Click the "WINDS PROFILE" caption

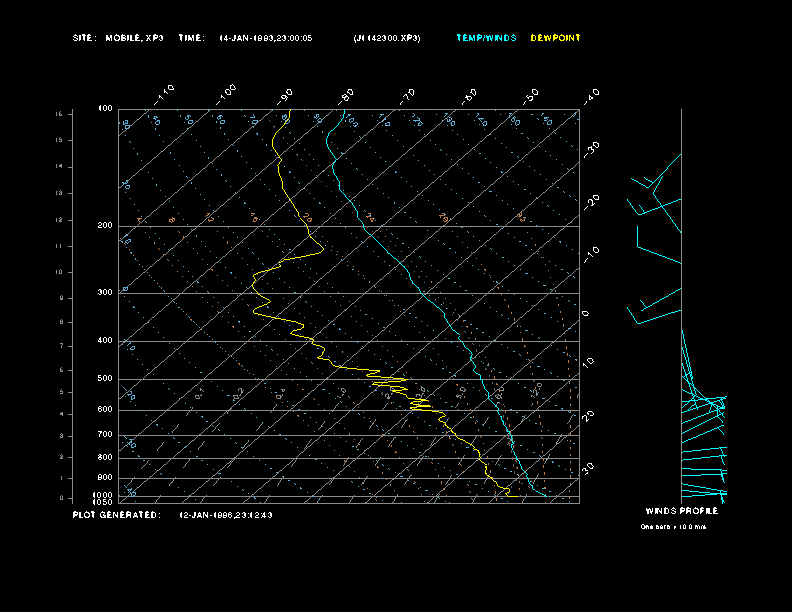coord(682,511)
